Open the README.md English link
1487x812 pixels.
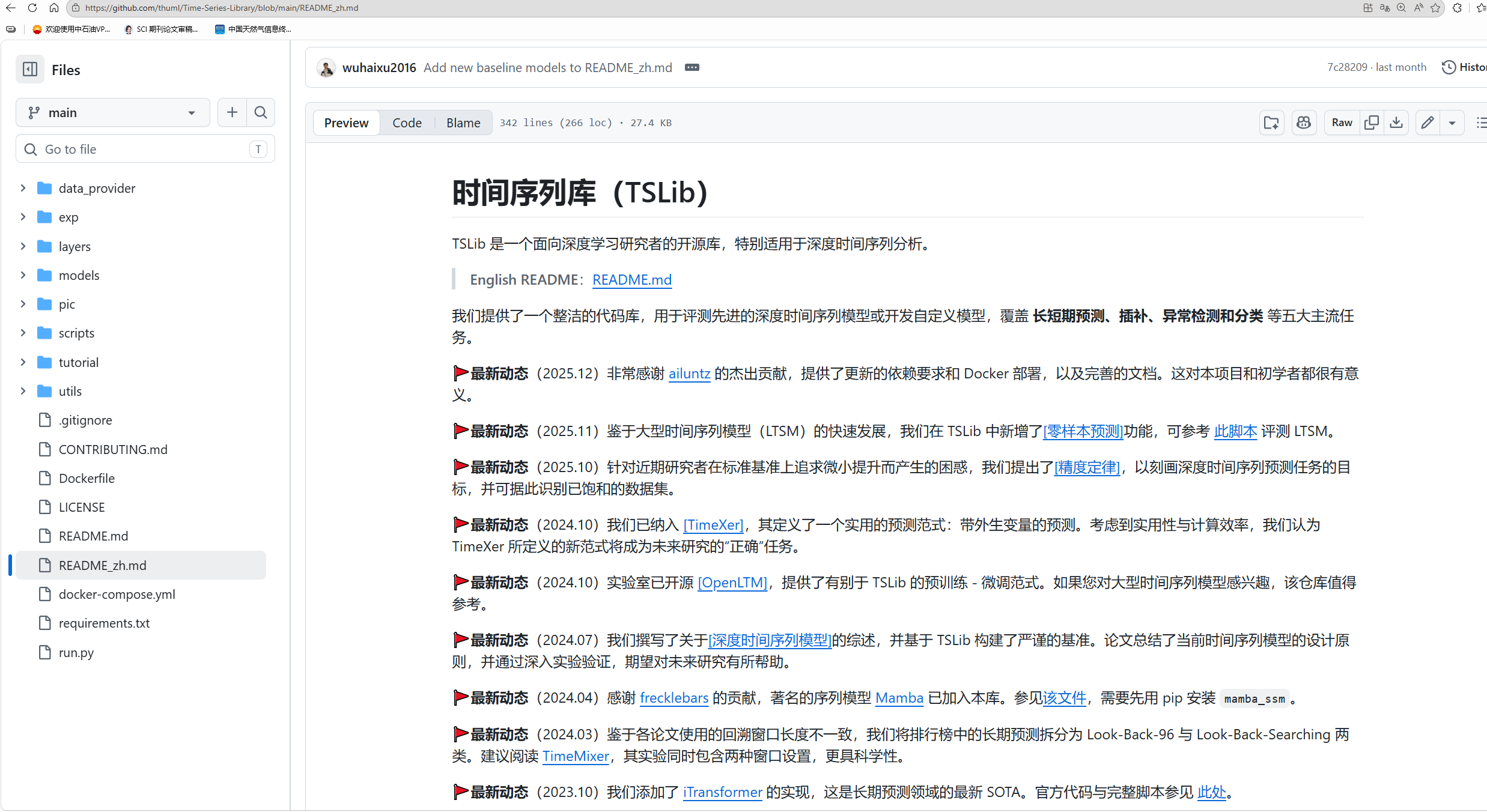631,280
